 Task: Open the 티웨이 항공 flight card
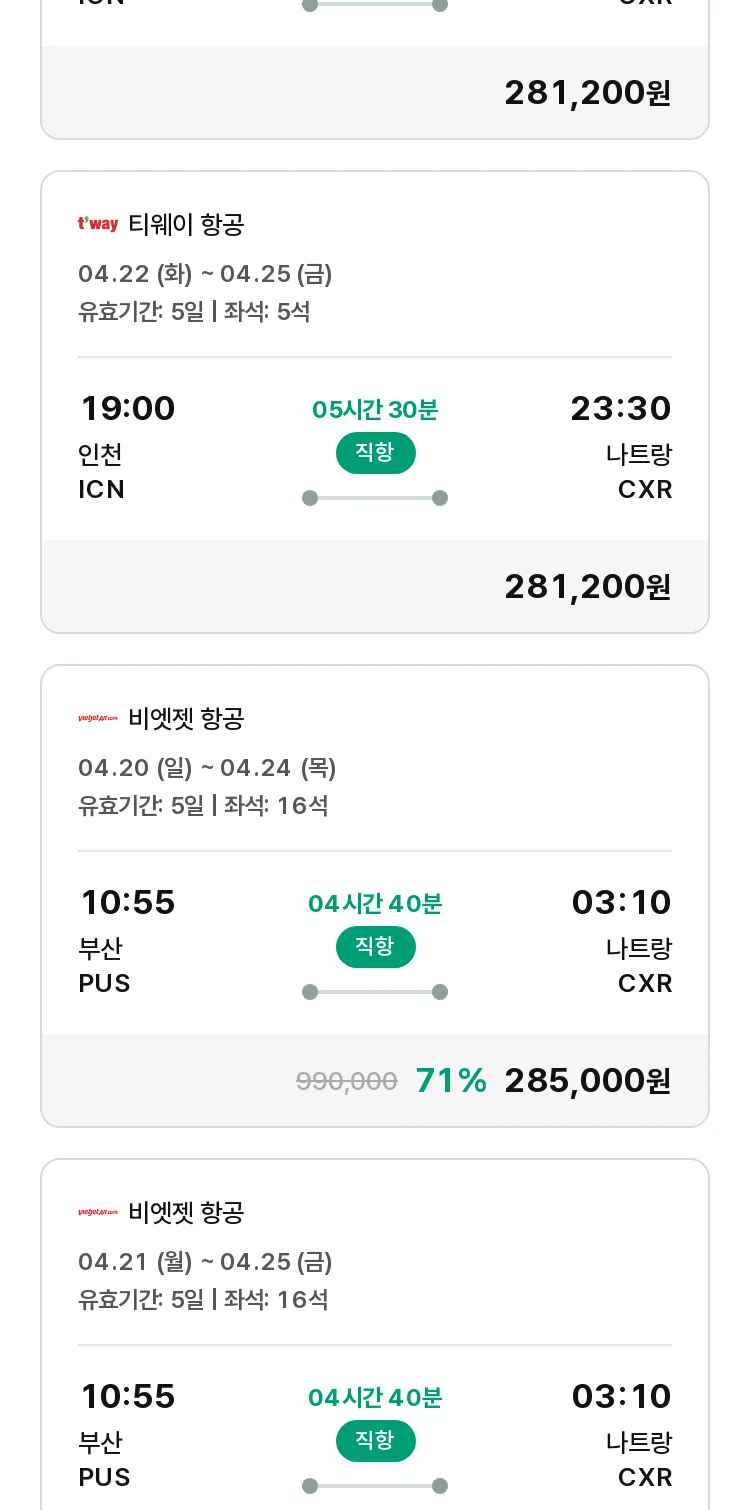(375, 402)
